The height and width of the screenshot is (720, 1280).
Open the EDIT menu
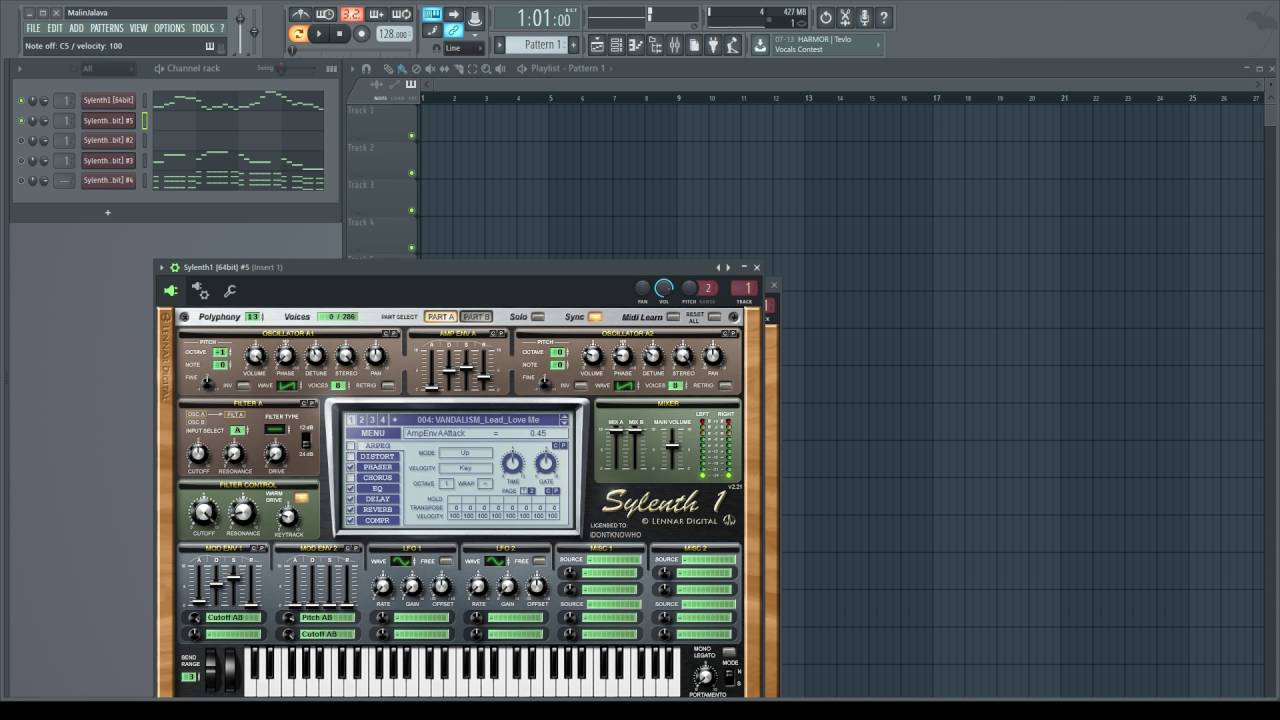pyautogui.click(x=54, y=28)
